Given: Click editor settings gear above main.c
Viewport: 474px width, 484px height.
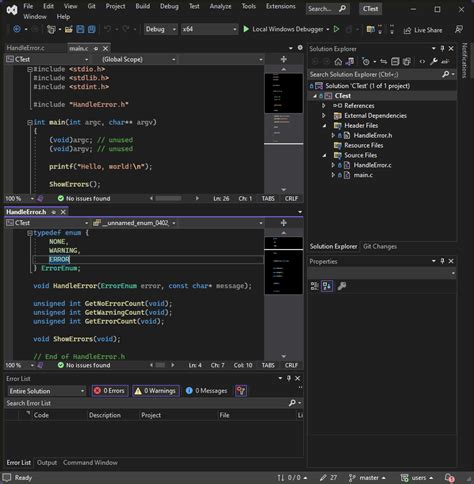Looking at the screenshot, I should click(300, 48).
